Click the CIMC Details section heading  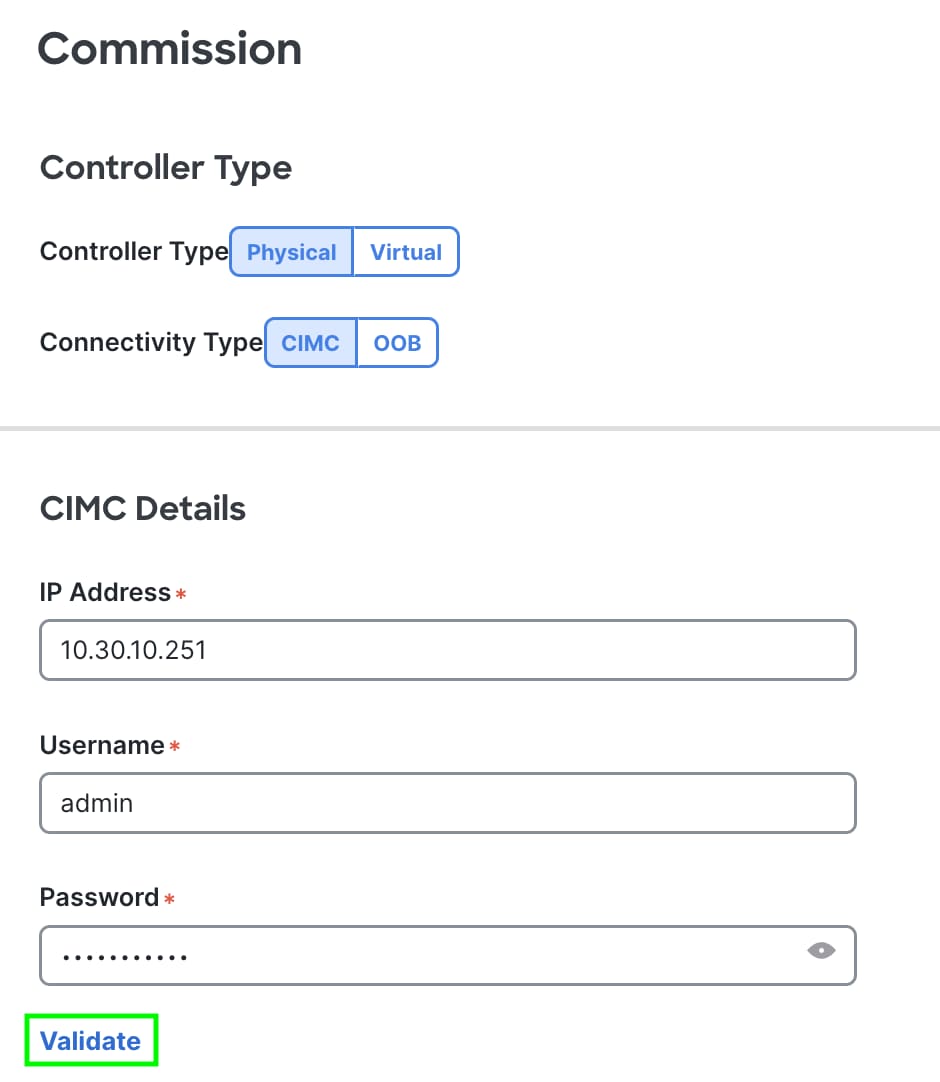pyautogui.click(x=142, y=508)
